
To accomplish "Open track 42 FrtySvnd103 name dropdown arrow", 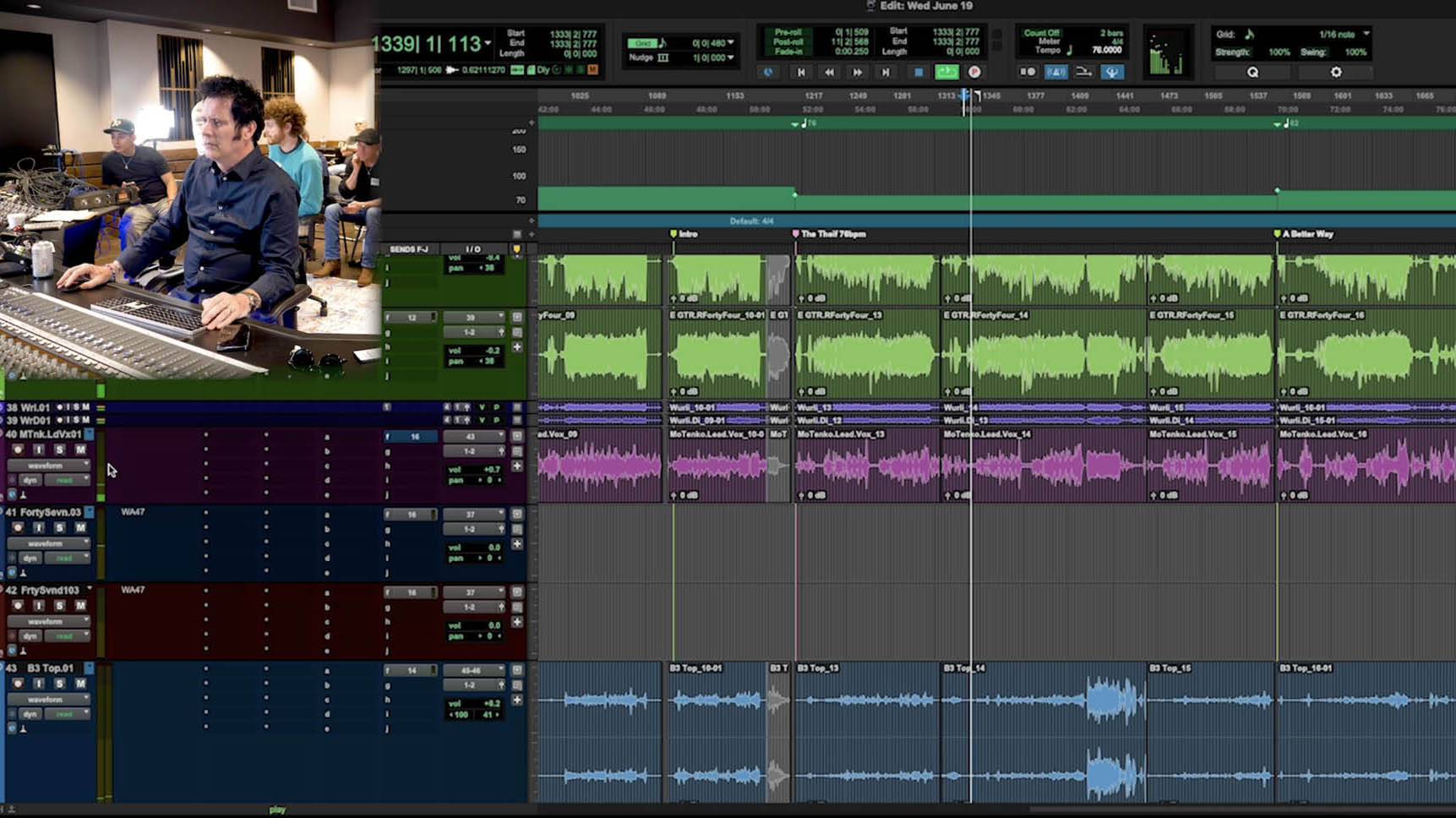I will click(89, 590).
